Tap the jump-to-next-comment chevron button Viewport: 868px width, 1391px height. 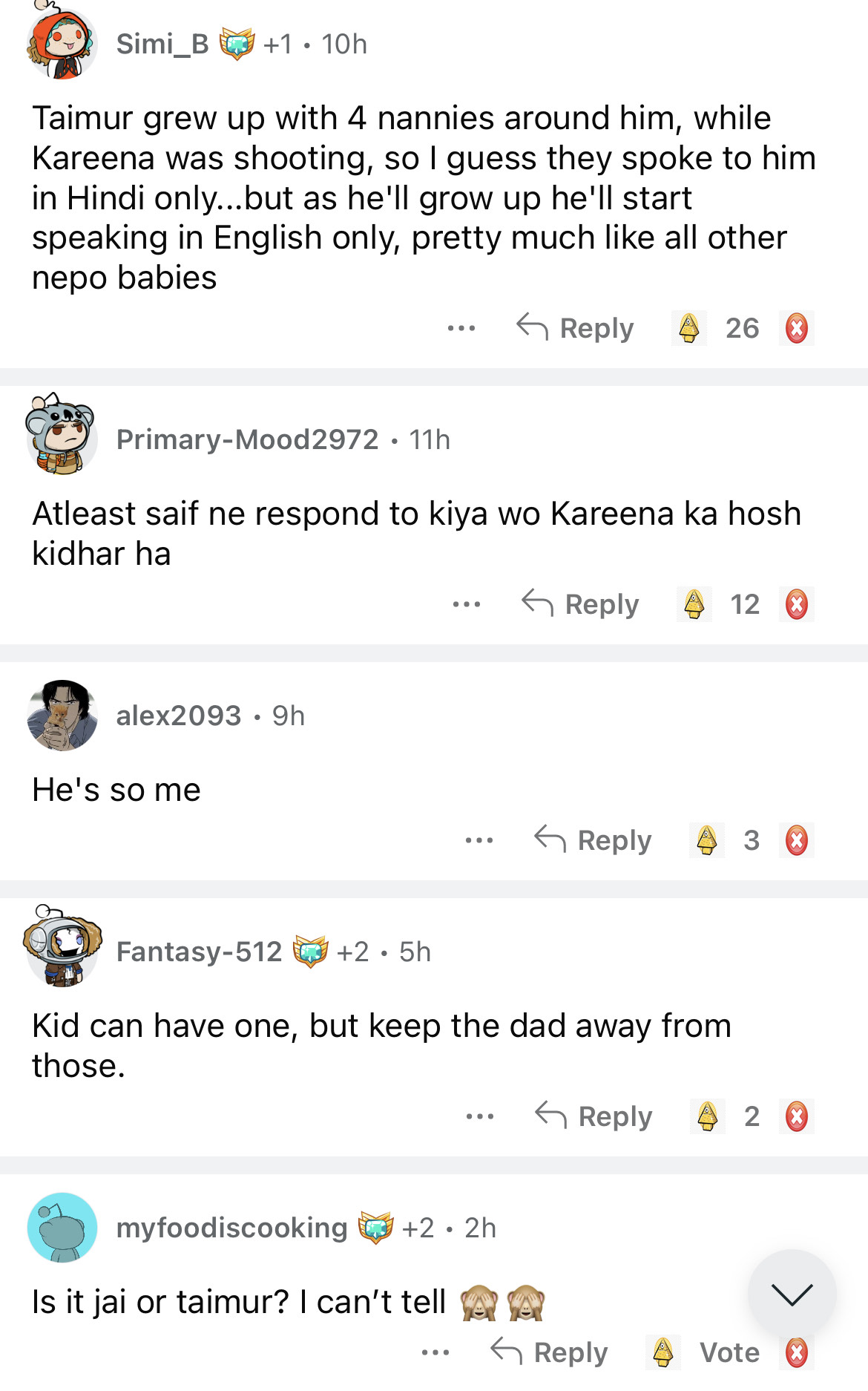point(792,1294)
